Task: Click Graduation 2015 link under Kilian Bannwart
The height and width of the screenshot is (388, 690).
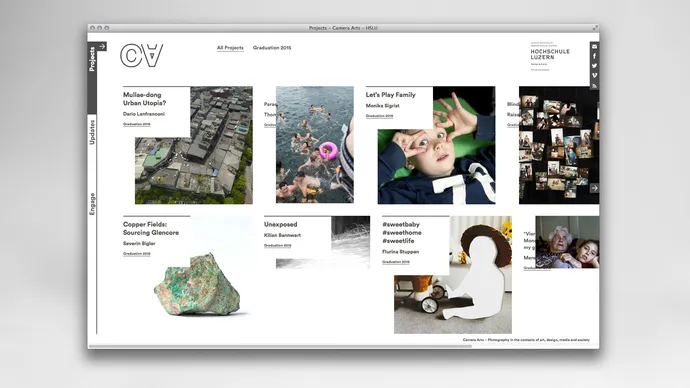Action: tap(278, 245)
